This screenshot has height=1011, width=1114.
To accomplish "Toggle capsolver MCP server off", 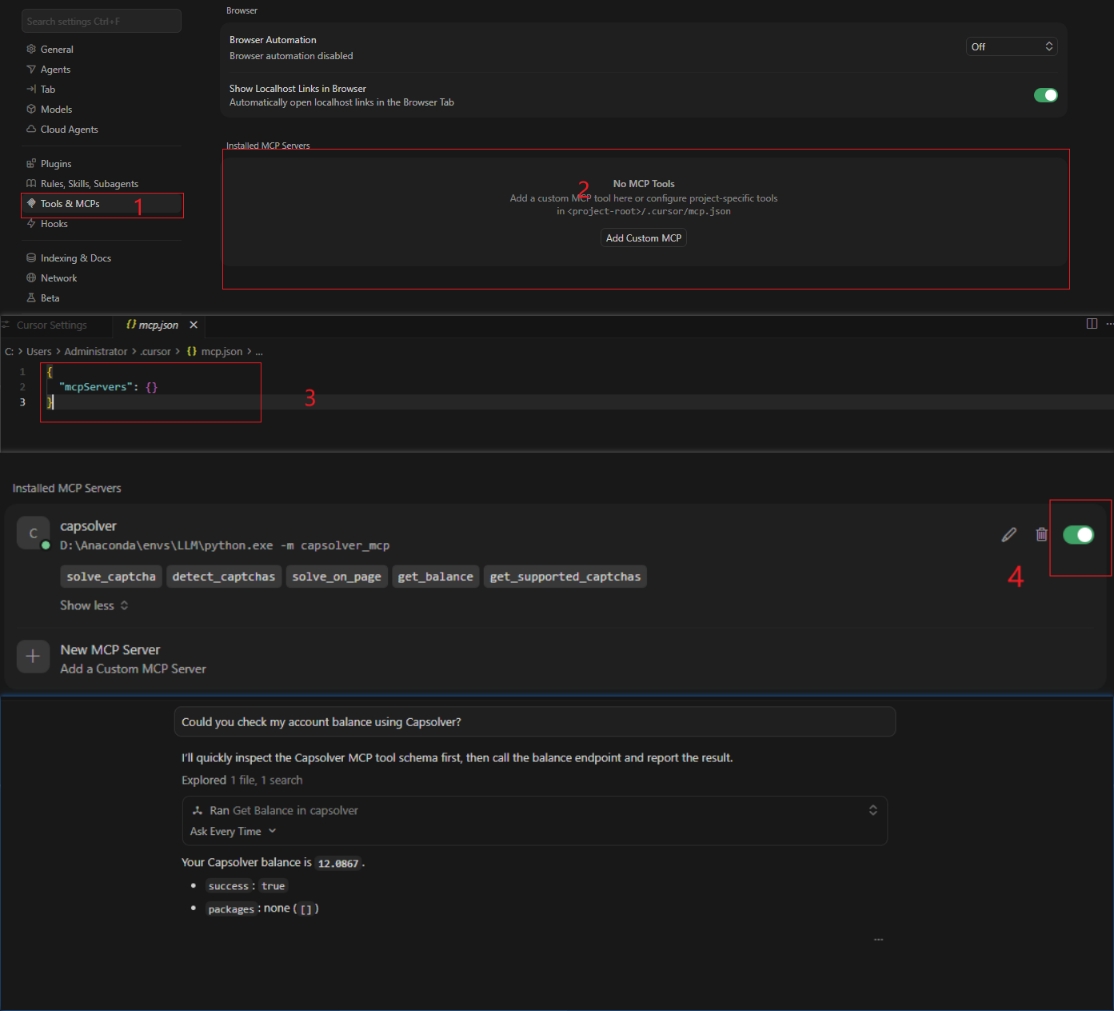I will click(1078, 534).
